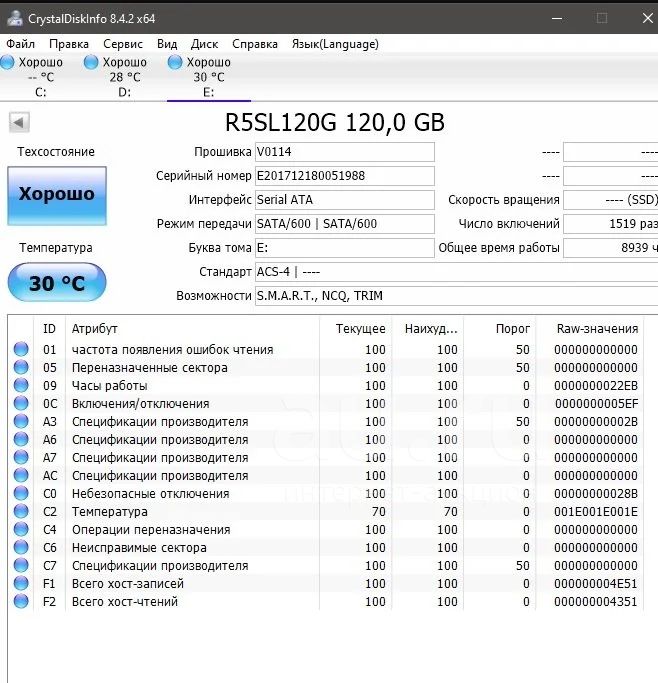
Task: Click status orb for disk C:
Action: point(7,62)
